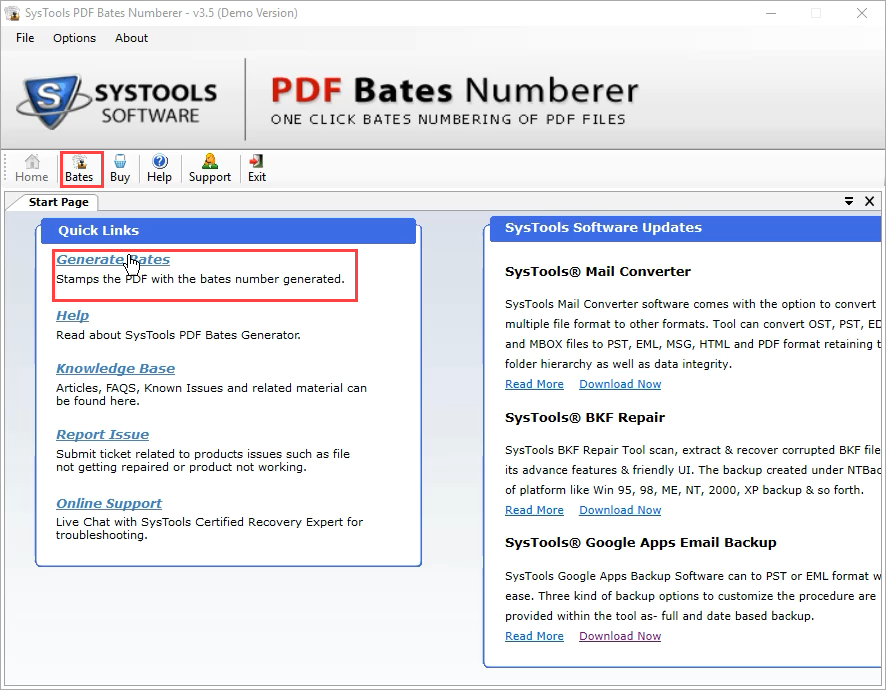Open the Knowledge Base link
Image resolution: width=886 pixels, height=690 pixels.
pos(115,368)
